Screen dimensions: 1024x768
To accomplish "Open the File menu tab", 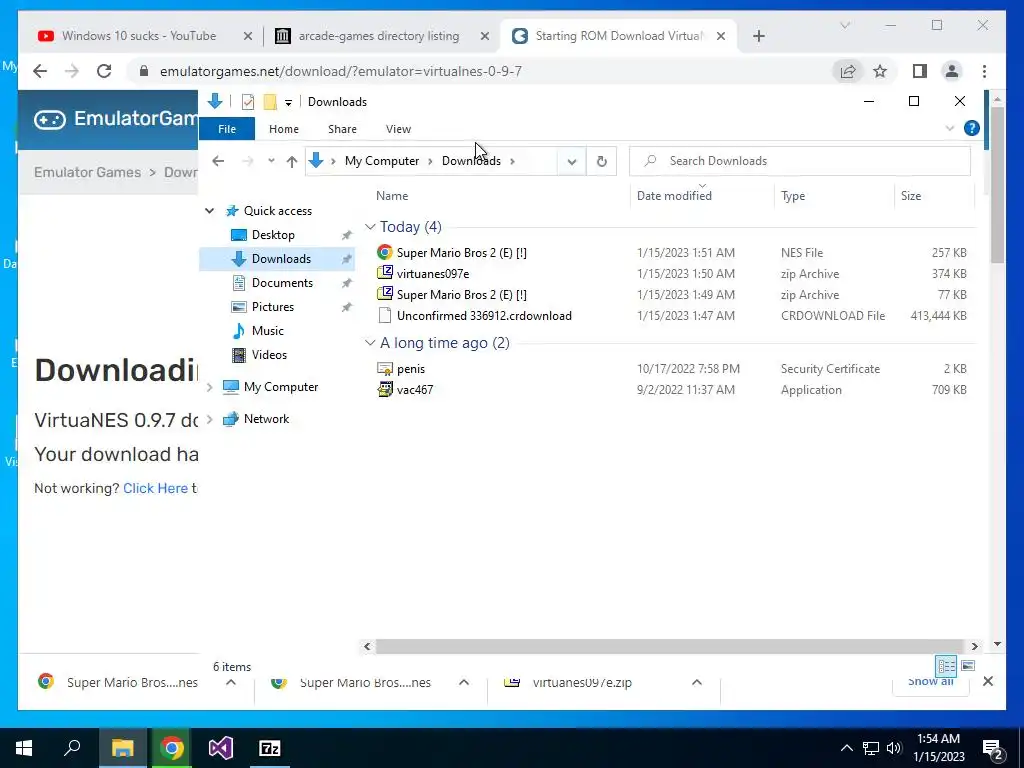I will coord(227,129).
